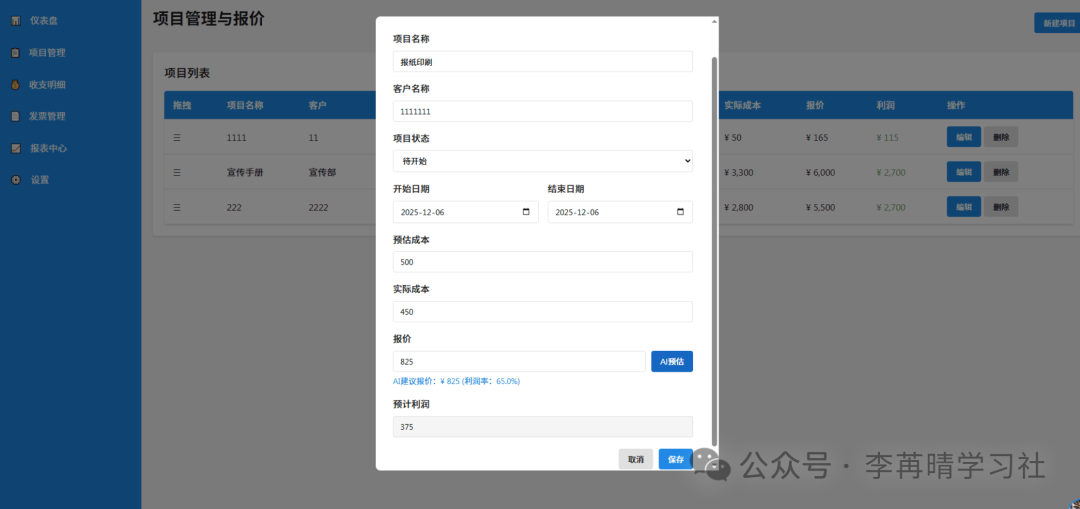Image resolution: width=1080 pixels, height=509 pixels.
Task: Open the 开始日期 calendar picker icon
Action: (526, 212)
